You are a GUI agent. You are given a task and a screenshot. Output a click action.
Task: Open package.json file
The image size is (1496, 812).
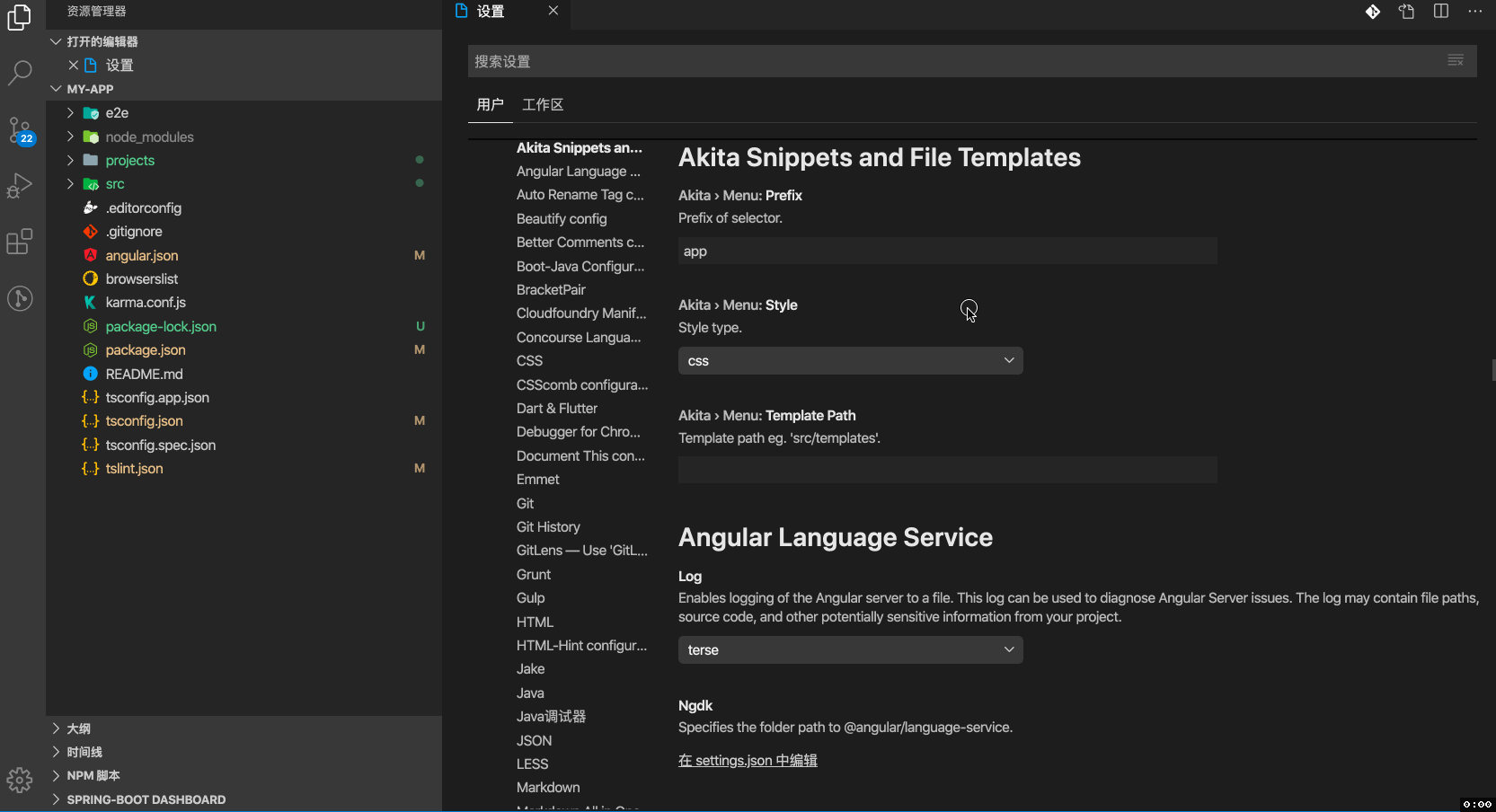[x=146, y=350]
